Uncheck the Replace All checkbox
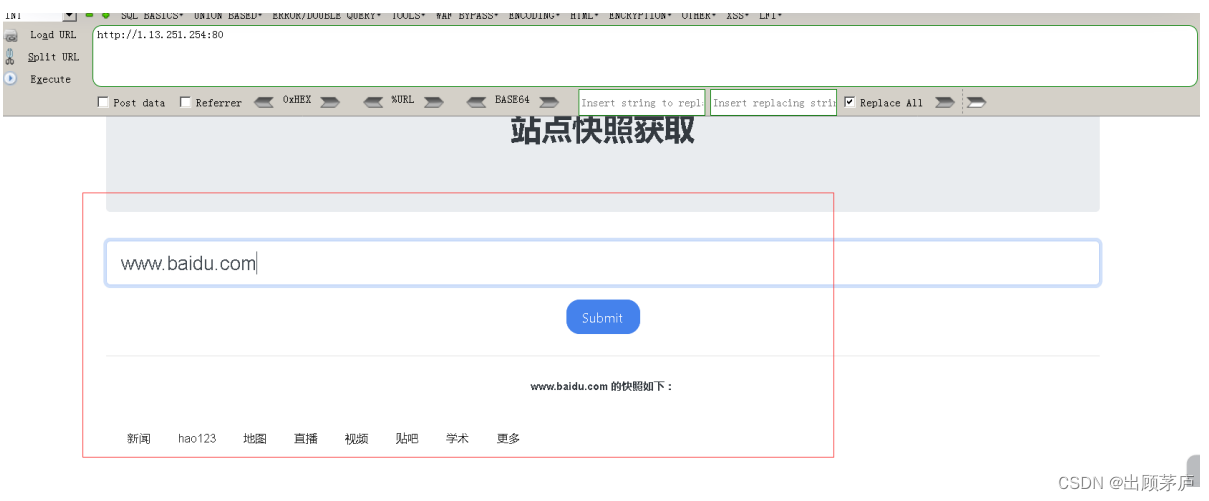 (850, 102)
